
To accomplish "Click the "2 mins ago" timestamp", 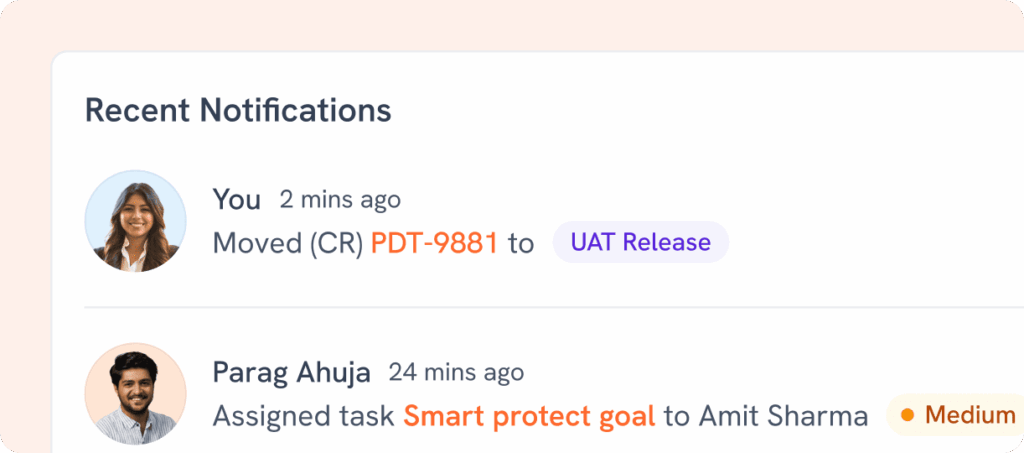I will pyautogui.click(x=340, y=200).
